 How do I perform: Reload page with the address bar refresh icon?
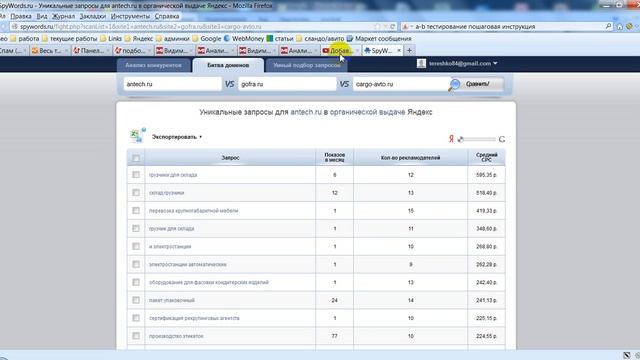pos(392,27)
